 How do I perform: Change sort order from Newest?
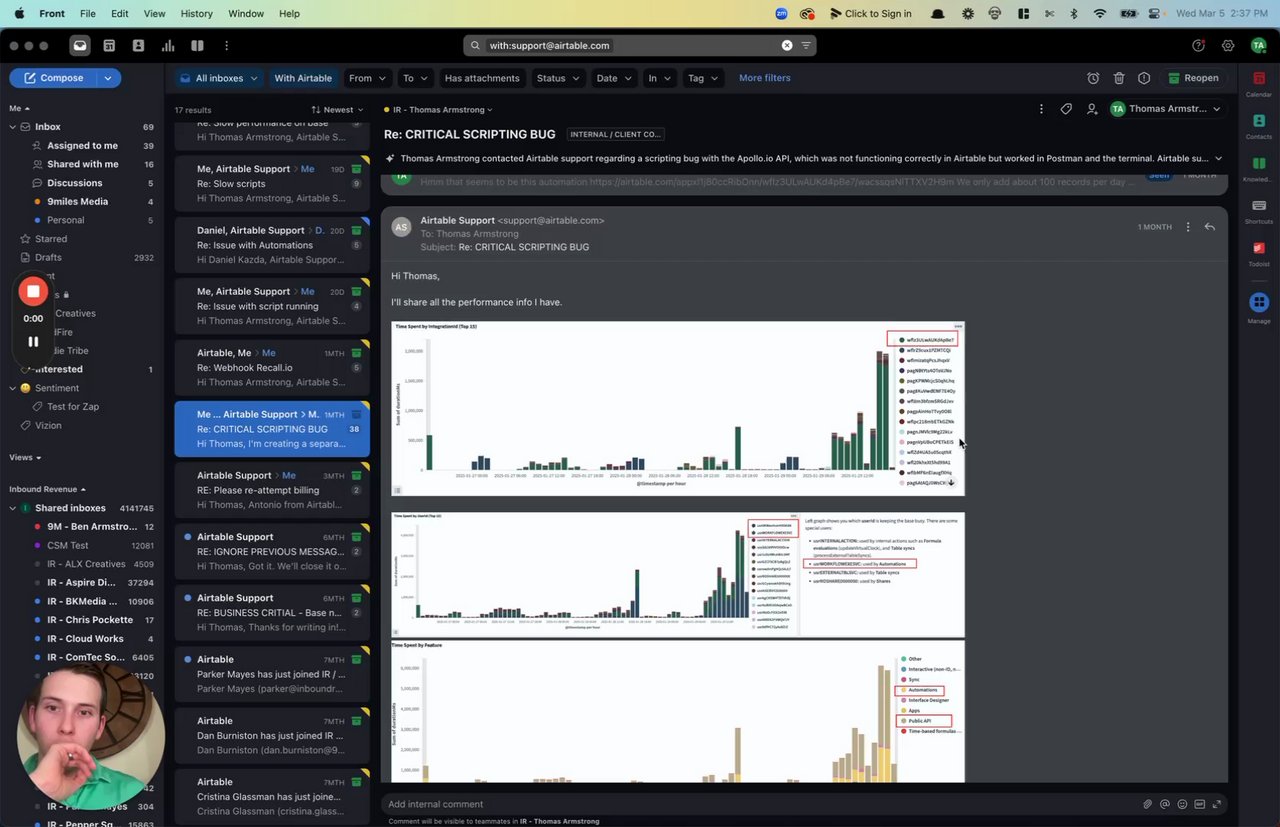point(336,110)
